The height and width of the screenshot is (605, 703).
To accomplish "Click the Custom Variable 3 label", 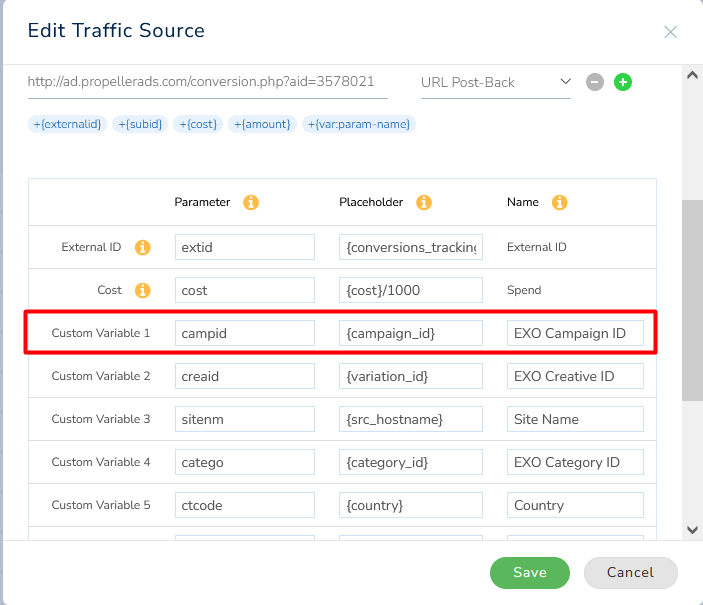I will tap(101, 419).
